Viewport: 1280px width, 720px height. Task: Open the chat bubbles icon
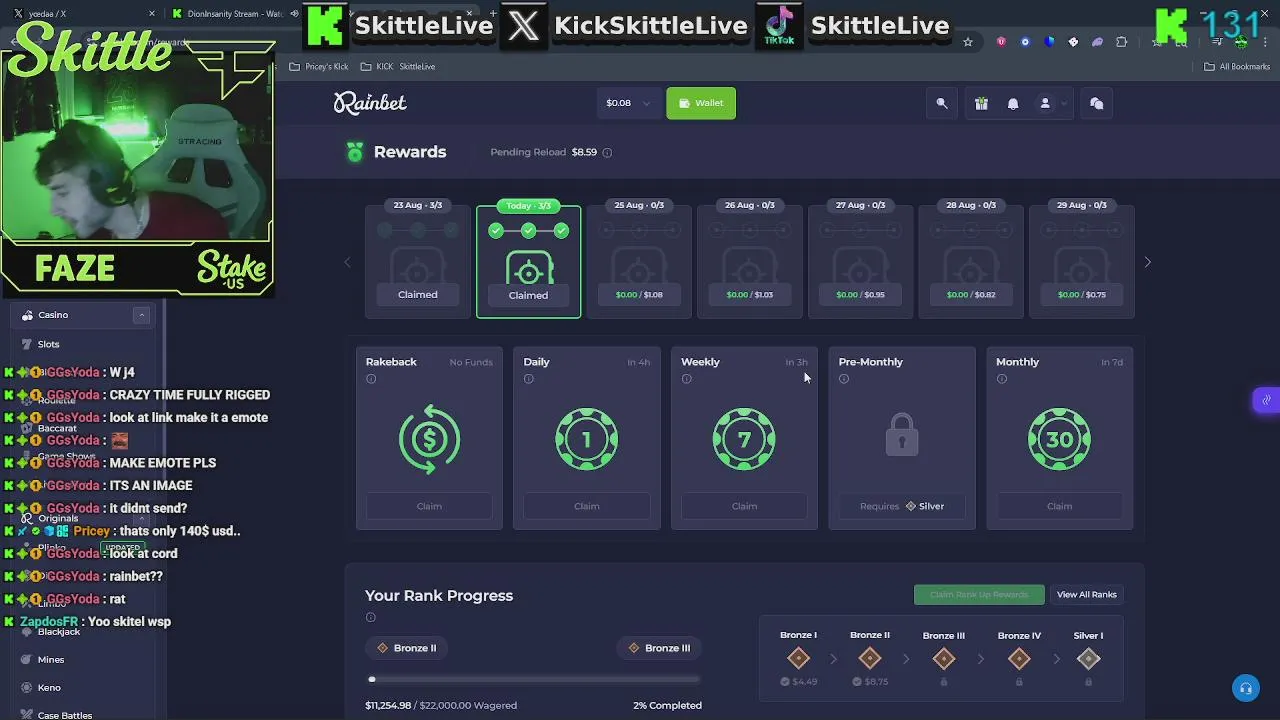coord(1097,103)
